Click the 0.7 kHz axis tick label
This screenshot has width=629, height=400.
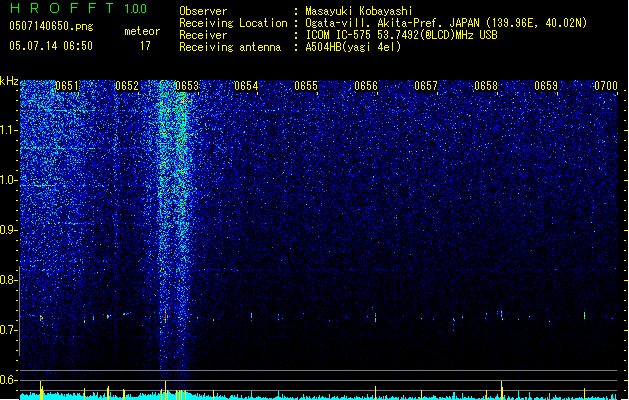pos(8,330)
